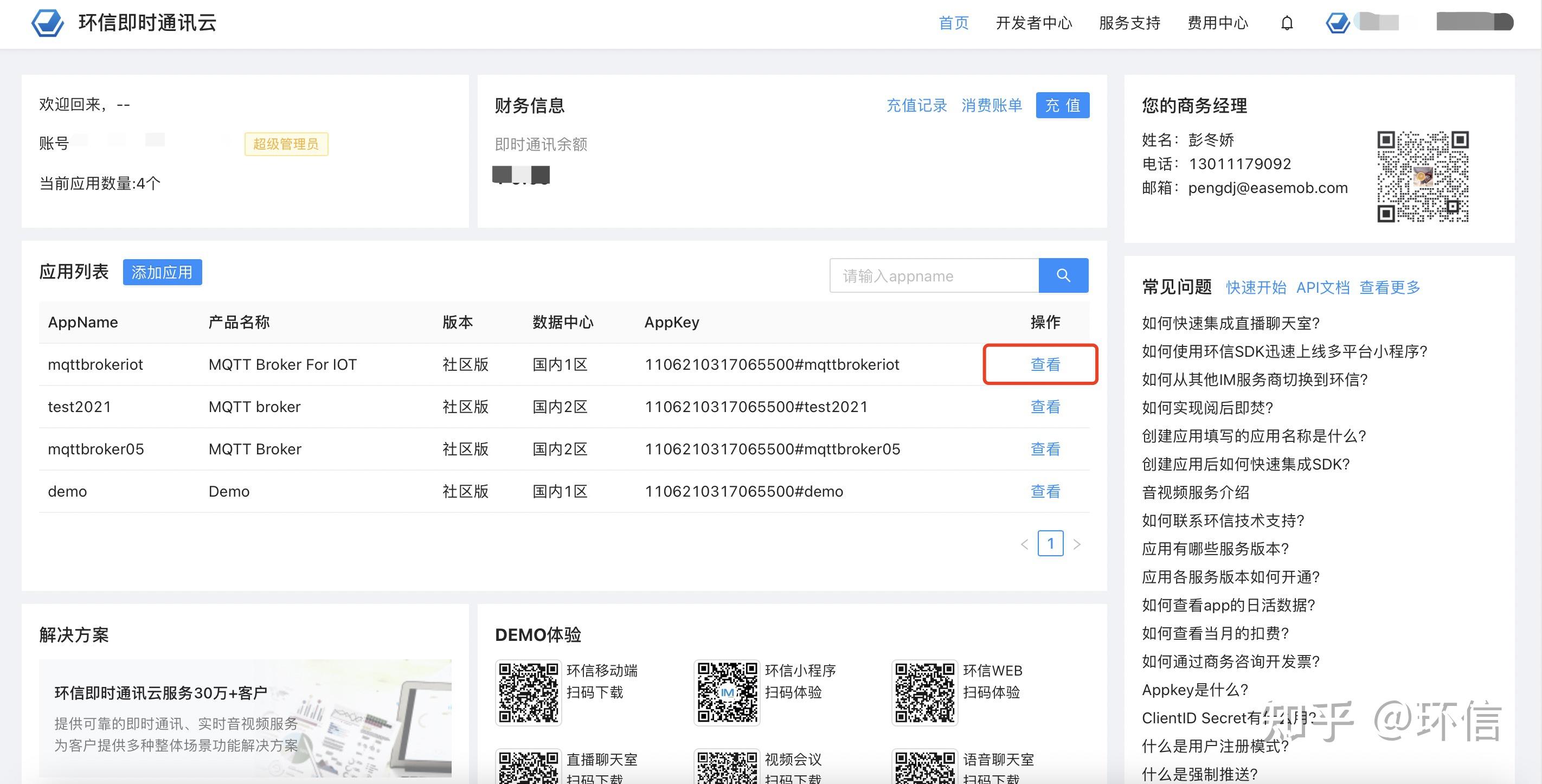Open the 消费账单 link
1542x784 pixels.
pyautogui.click(x=991, y=105)
